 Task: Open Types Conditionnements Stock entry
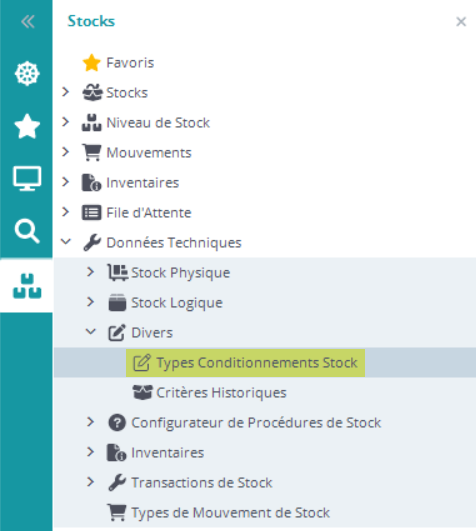click(245, 363)
